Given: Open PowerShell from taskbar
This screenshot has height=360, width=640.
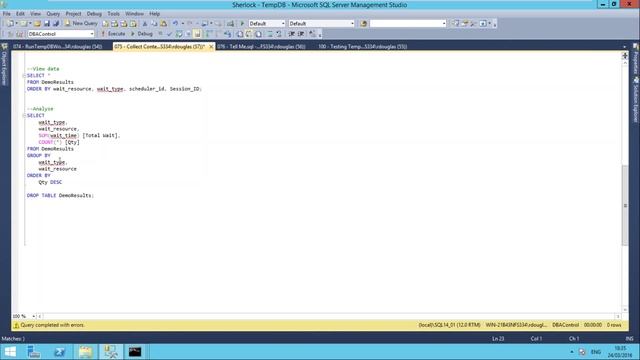Looking at the screenshot, I should coord(60,352).
